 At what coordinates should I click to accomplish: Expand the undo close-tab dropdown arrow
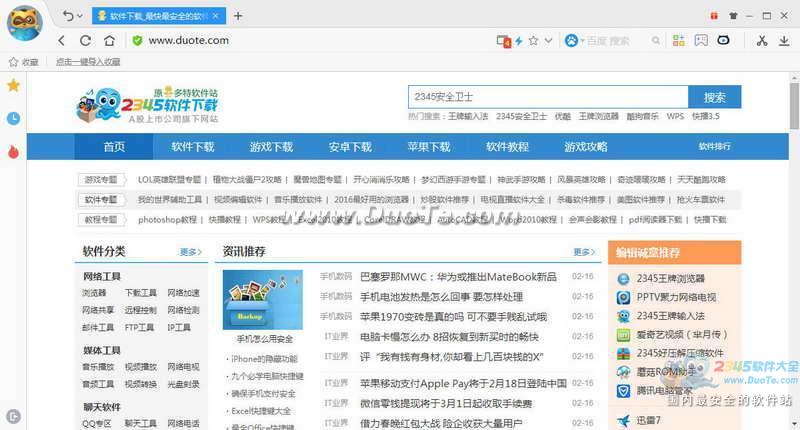tap(80, 16)
